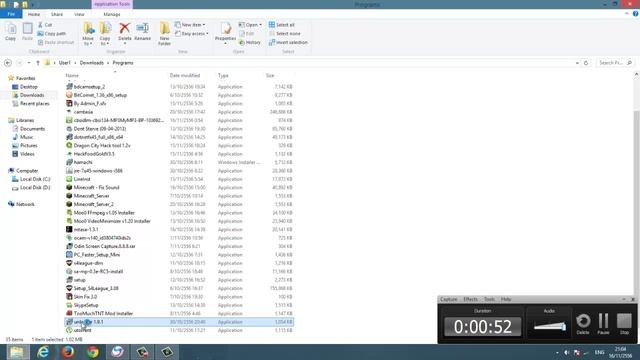Open Internet Explorer from the taskbar

click(x=42, y=352)
